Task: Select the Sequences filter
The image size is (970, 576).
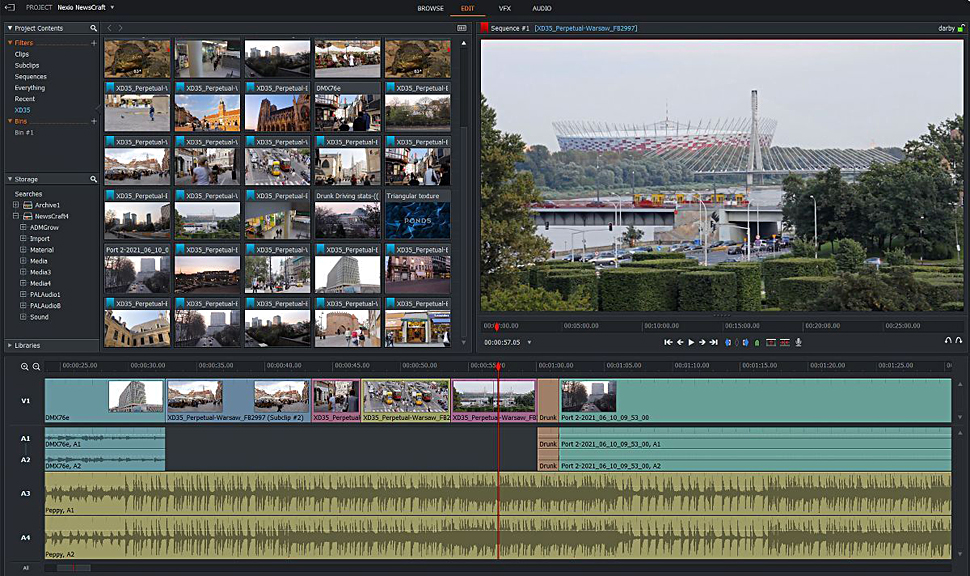Action: [30, 76]
